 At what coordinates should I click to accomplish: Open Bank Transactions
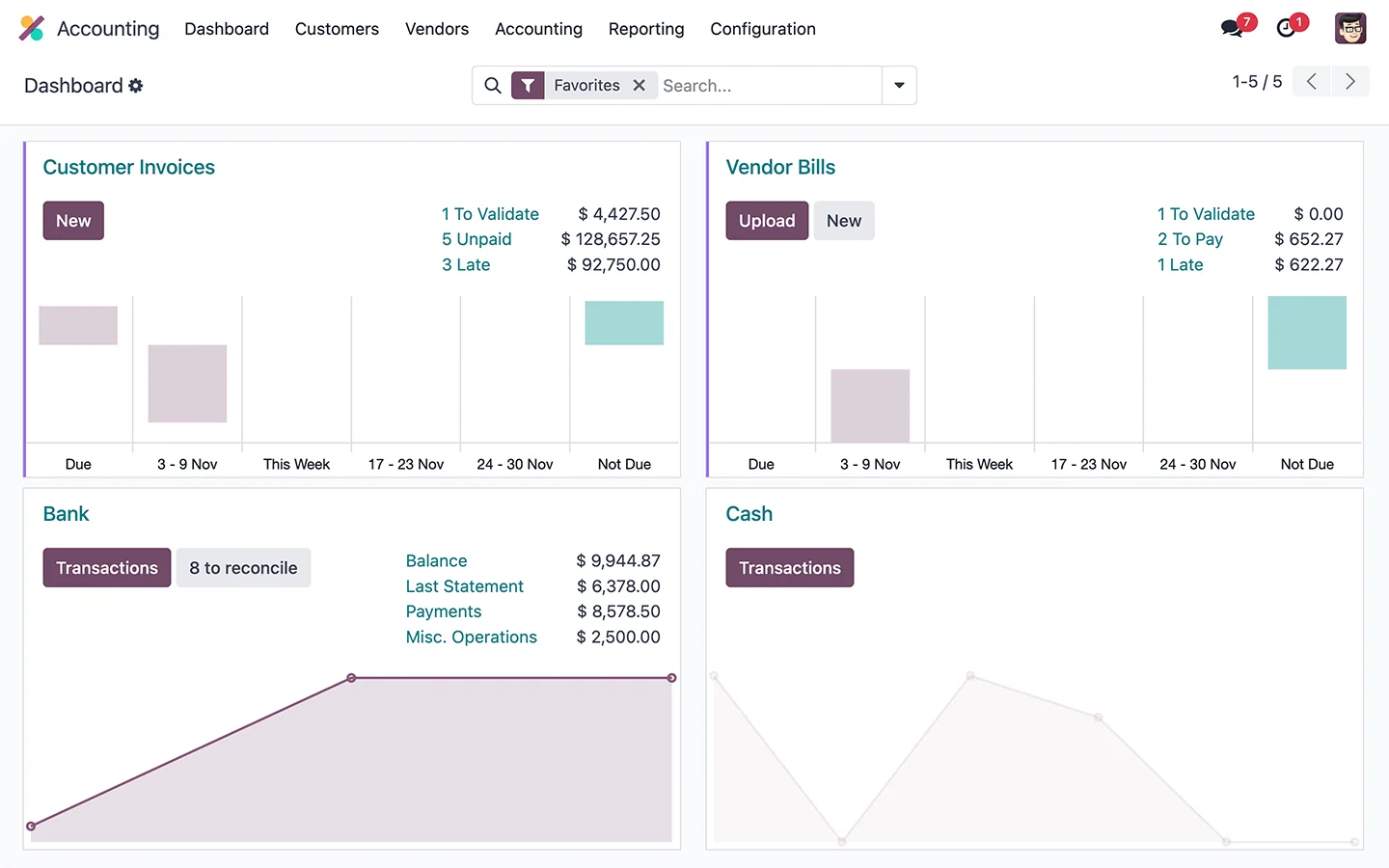pyautogui.click(x=106, y=567)
